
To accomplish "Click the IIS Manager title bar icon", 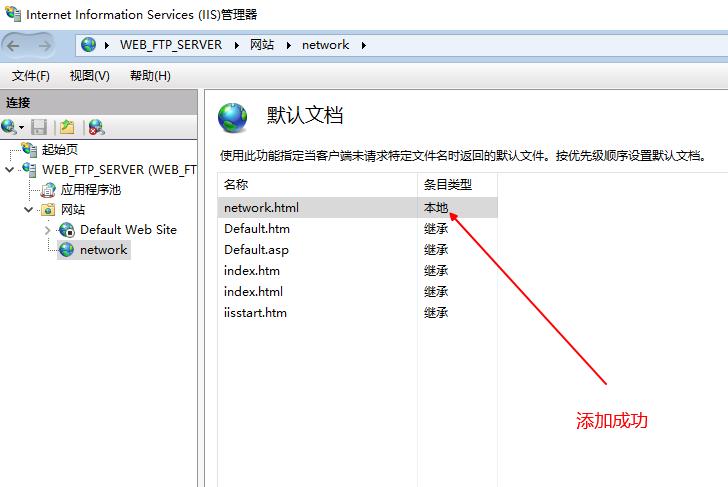I will point(13,13).
